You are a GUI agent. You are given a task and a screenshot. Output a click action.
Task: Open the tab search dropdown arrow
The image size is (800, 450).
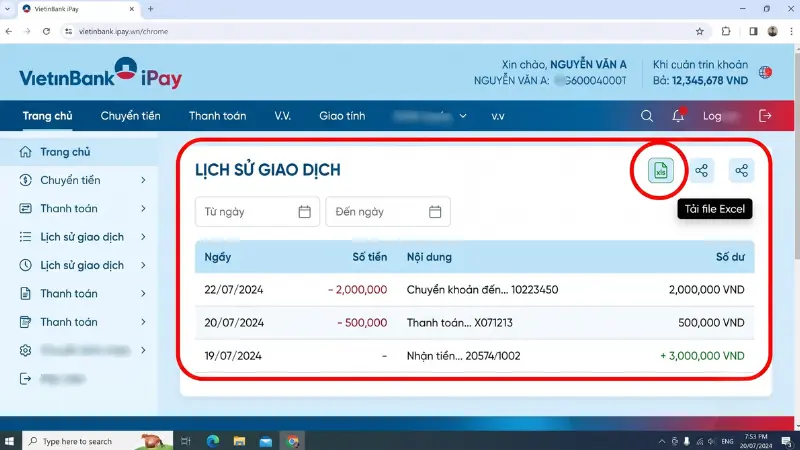point(7,9)
